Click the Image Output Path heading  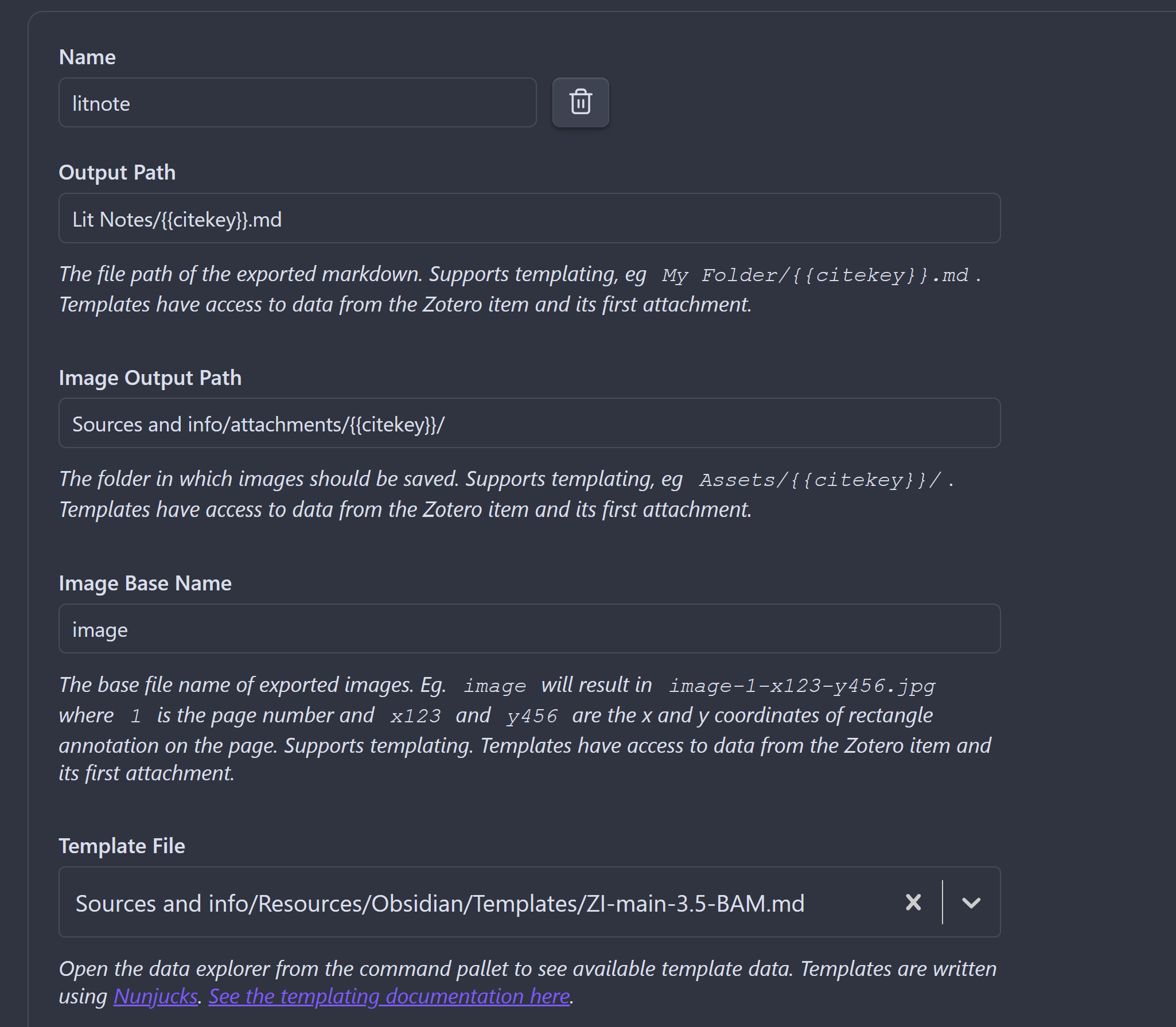(150, 378)
